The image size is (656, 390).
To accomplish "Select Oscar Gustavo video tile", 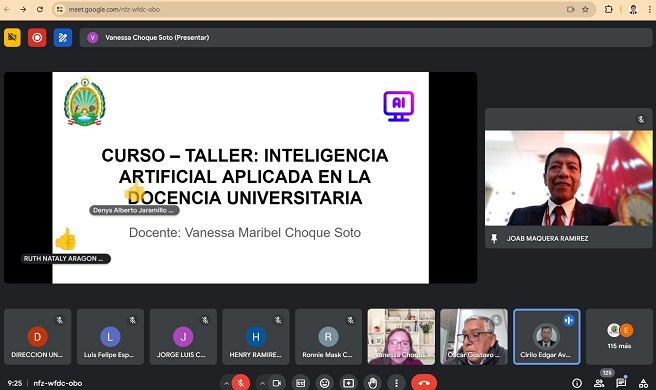I will 474,337.
